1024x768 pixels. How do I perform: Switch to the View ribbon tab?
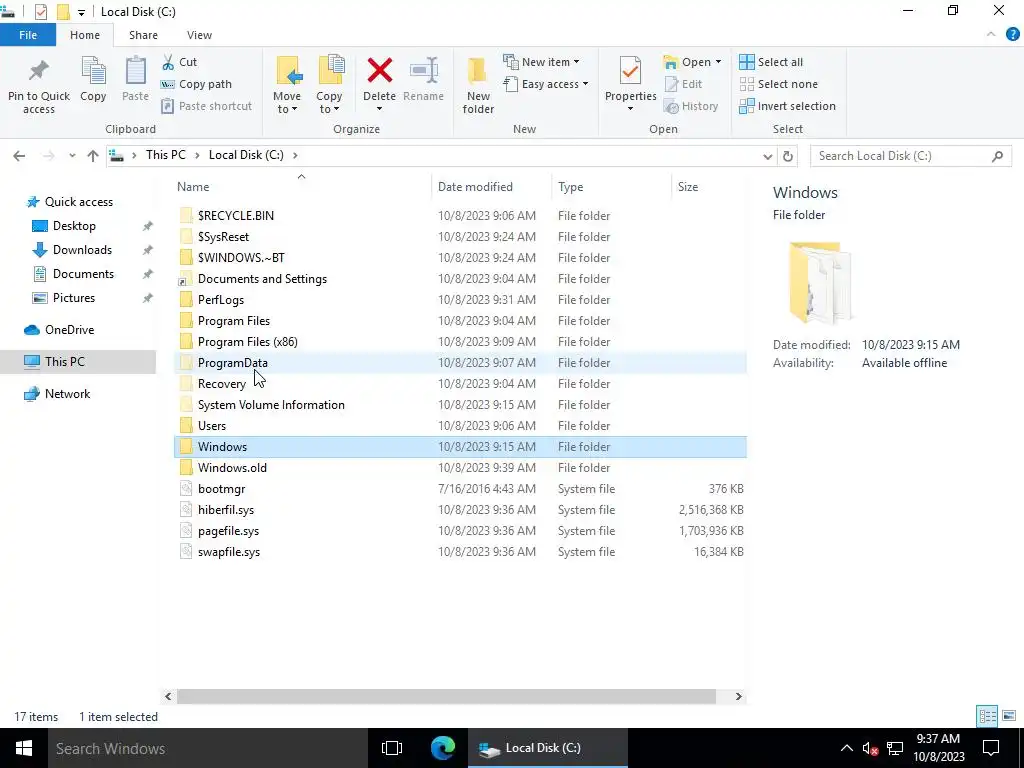coord(199,35)
